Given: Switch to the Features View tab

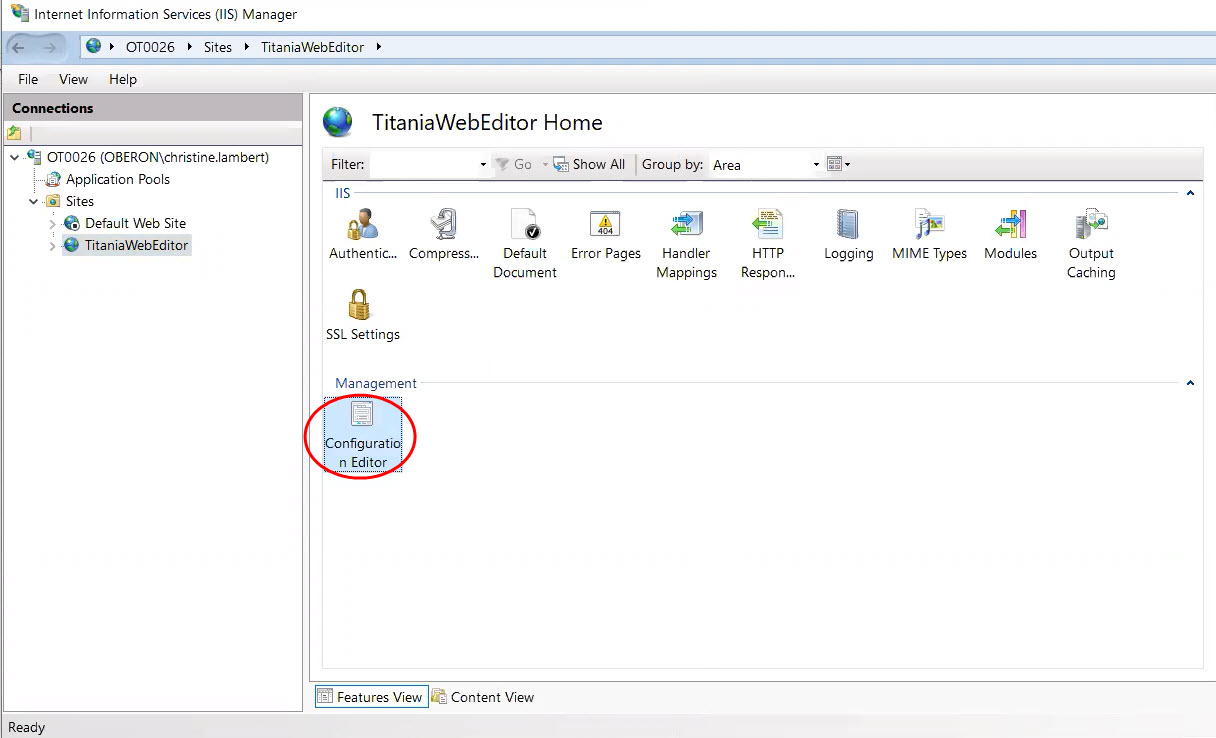Looking at the screenshot, I should pyautogui.click(x=371, y=697).
